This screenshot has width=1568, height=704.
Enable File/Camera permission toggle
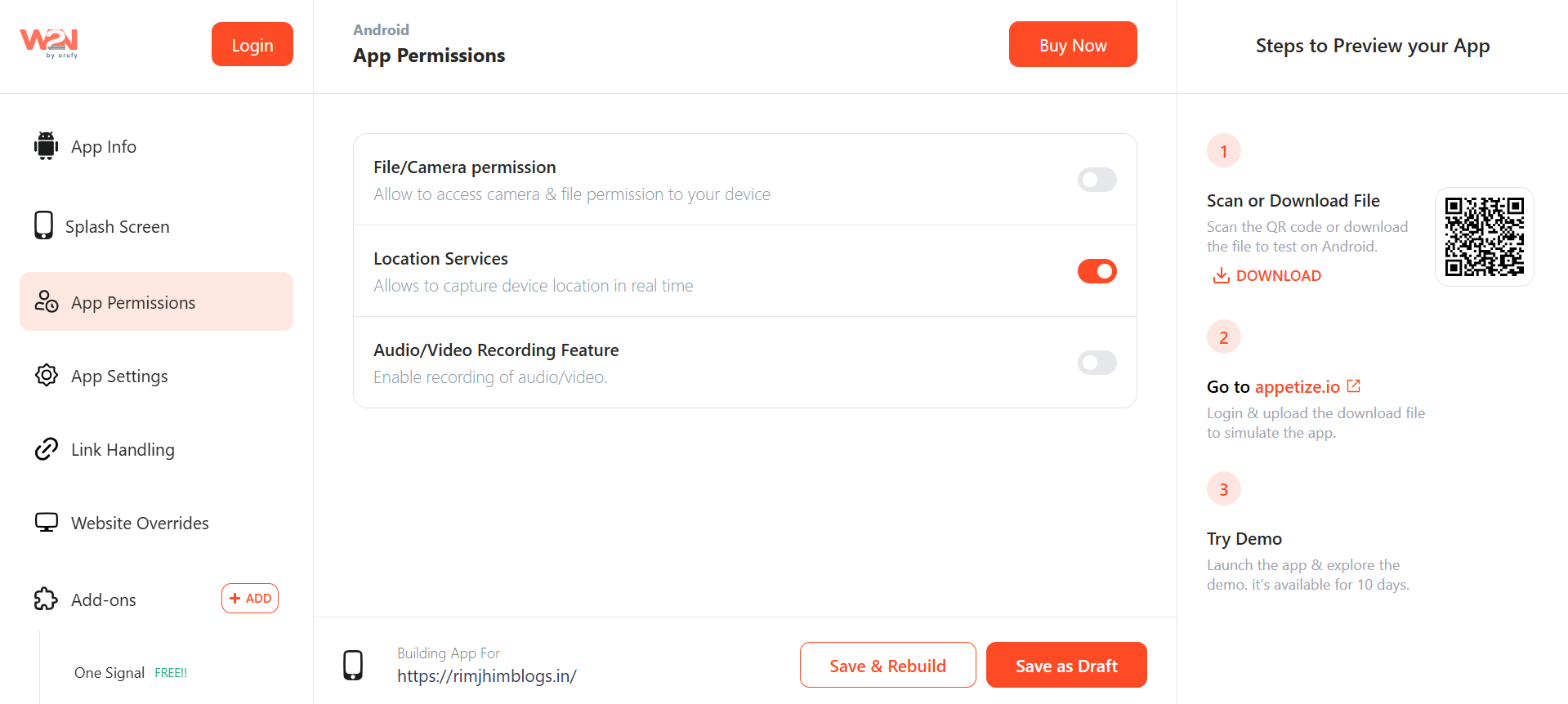pyautogui.click(x=1097, y=180)
